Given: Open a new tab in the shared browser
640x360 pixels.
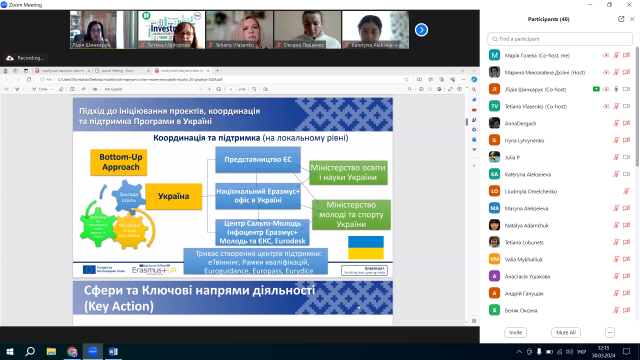Looking at the screenshot, I should tap(217, 71).
